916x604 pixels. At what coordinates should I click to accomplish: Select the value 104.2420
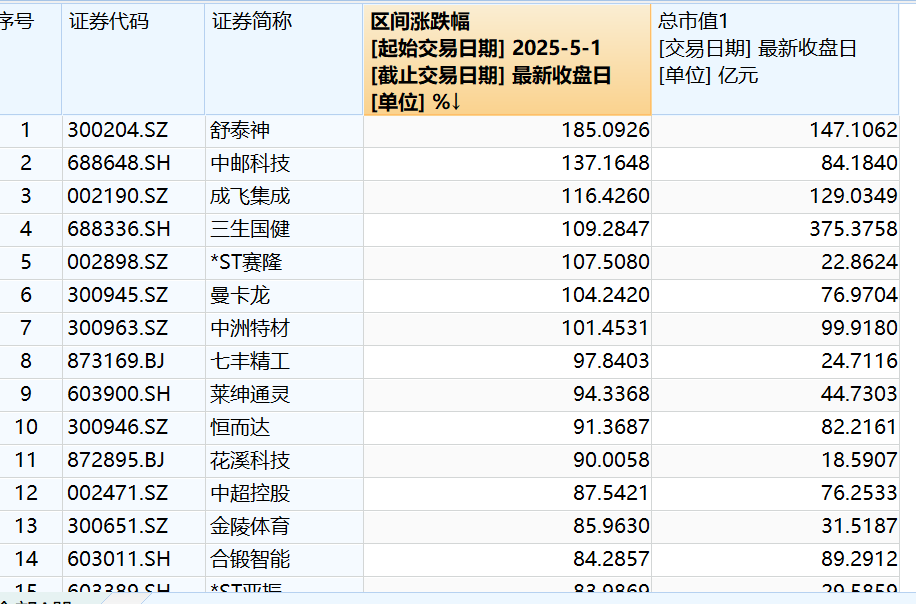[x=605, y=295]
